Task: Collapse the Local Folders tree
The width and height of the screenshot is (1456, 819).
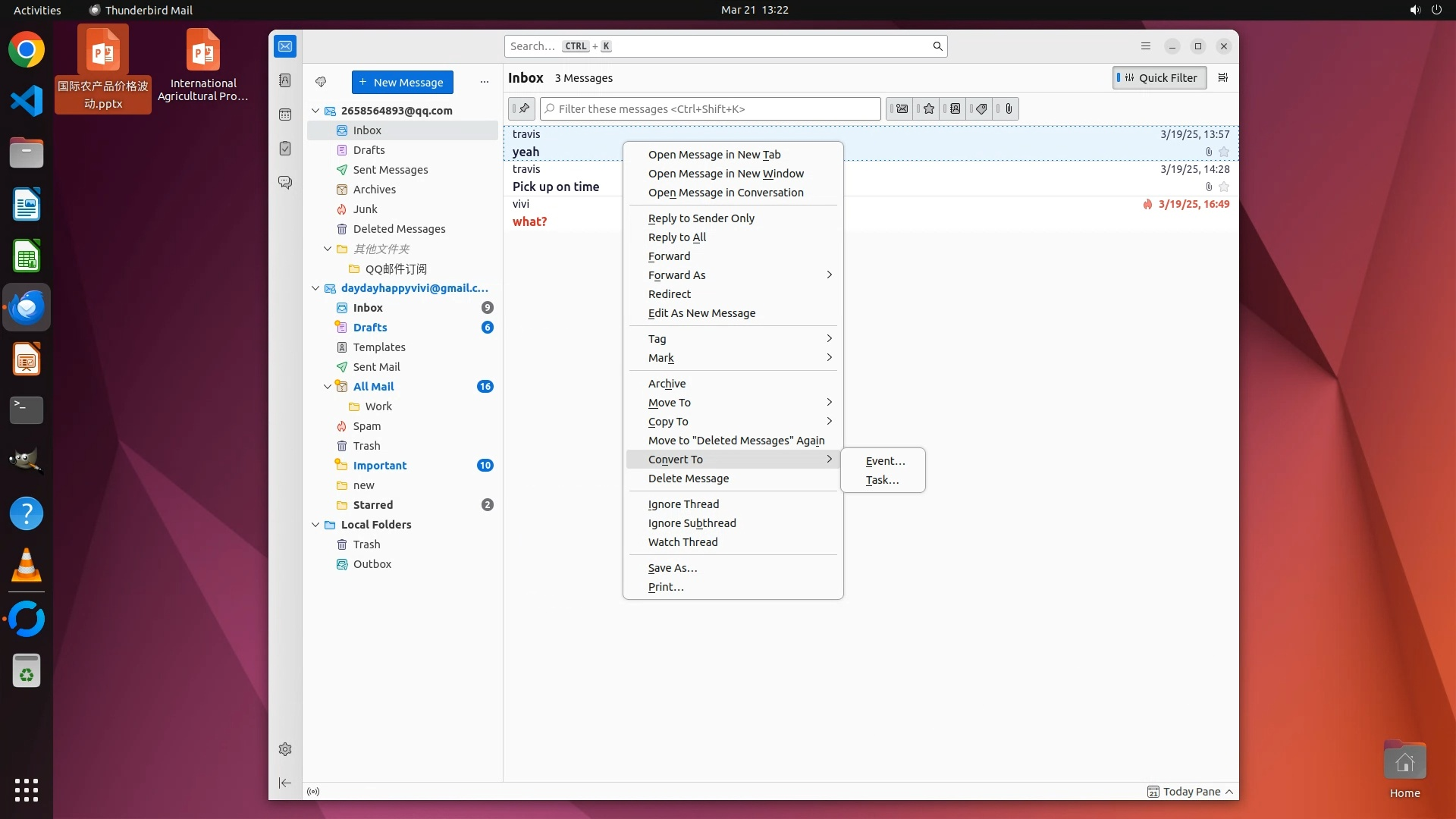Action: (x=315, y=525)
